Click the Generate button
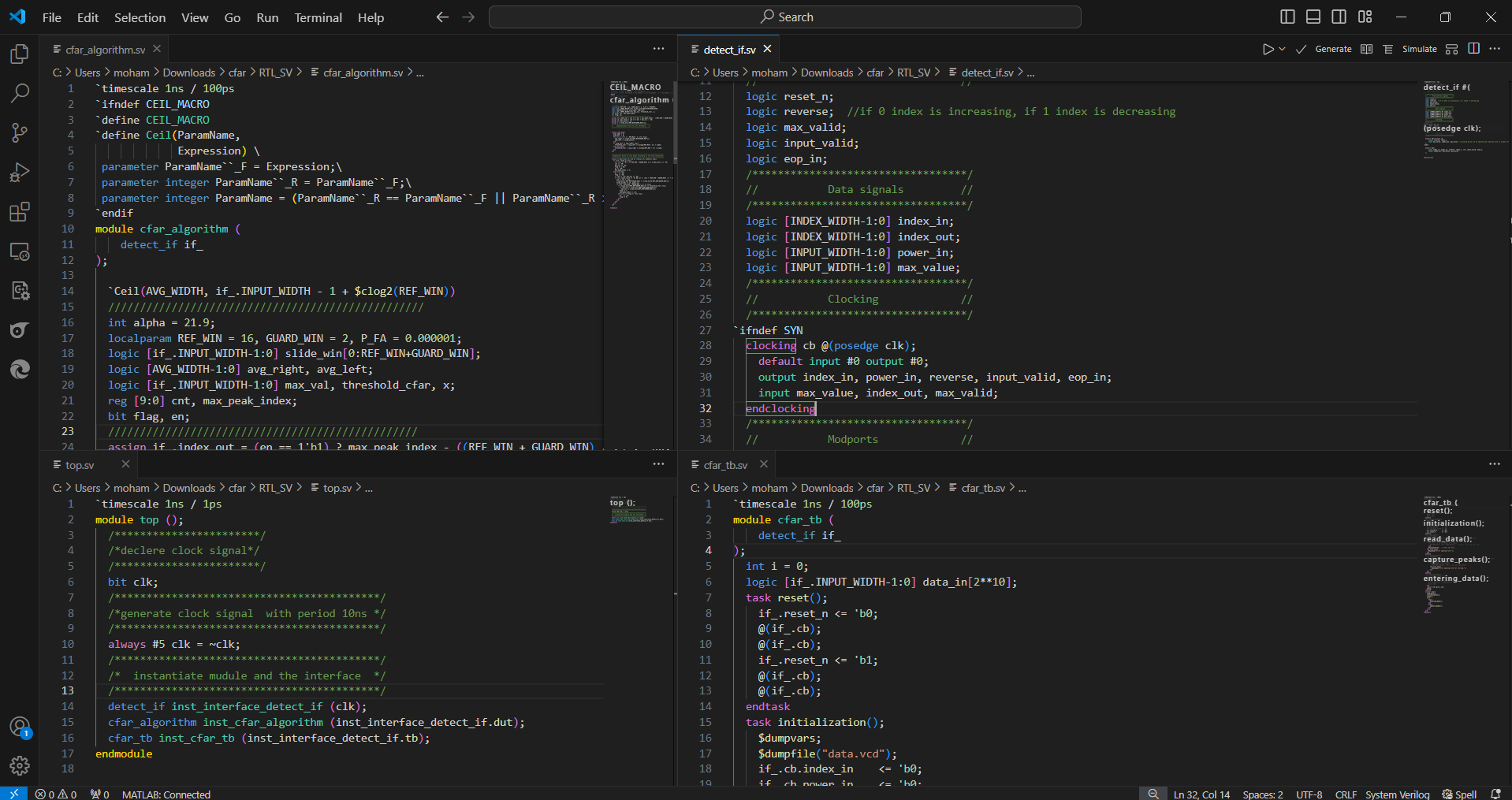Screen dimensions: 1512x800 pyautogui.click(x=1333, y=49)
